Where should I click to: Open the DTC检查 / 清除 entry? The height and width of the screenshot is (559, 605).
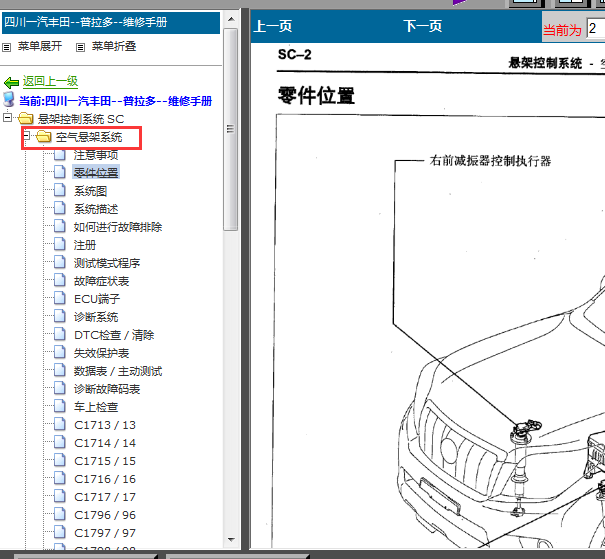pos(114,335)
